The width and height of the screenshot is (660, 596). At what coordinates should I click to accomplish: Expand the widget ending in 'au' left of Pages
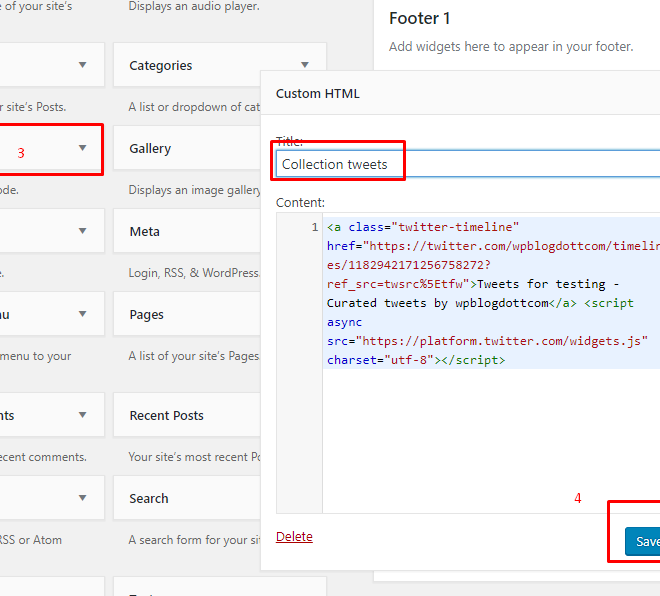point(82,314)
